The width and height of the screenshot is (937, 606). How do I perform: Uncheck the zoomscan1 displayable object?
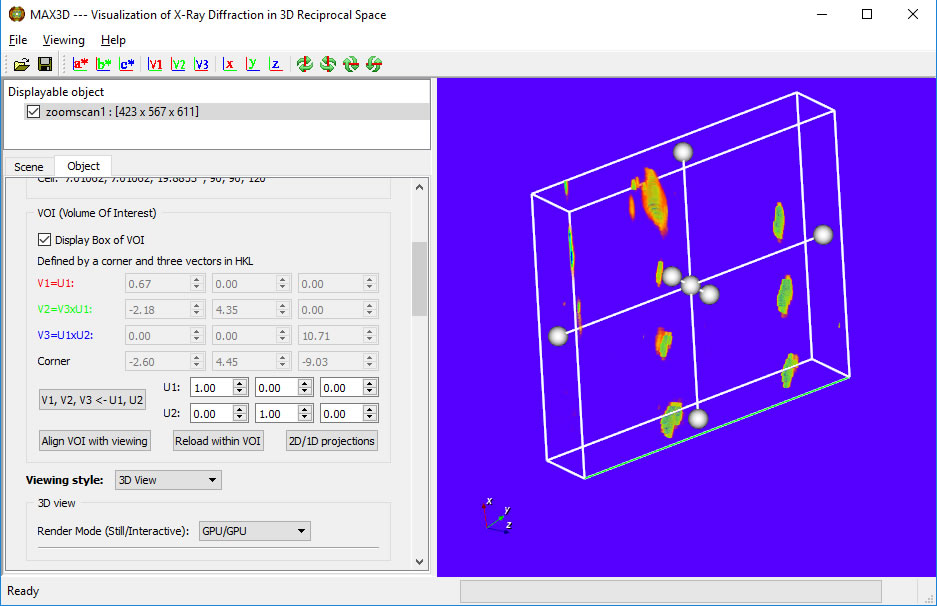pos(35,112)
